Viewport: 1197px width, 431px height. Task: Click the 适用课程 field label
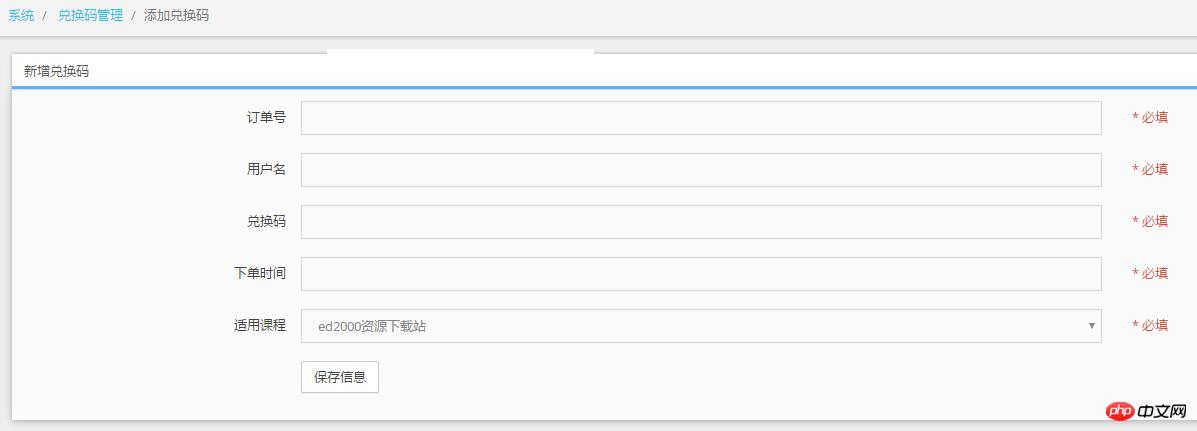coord(259,326)
